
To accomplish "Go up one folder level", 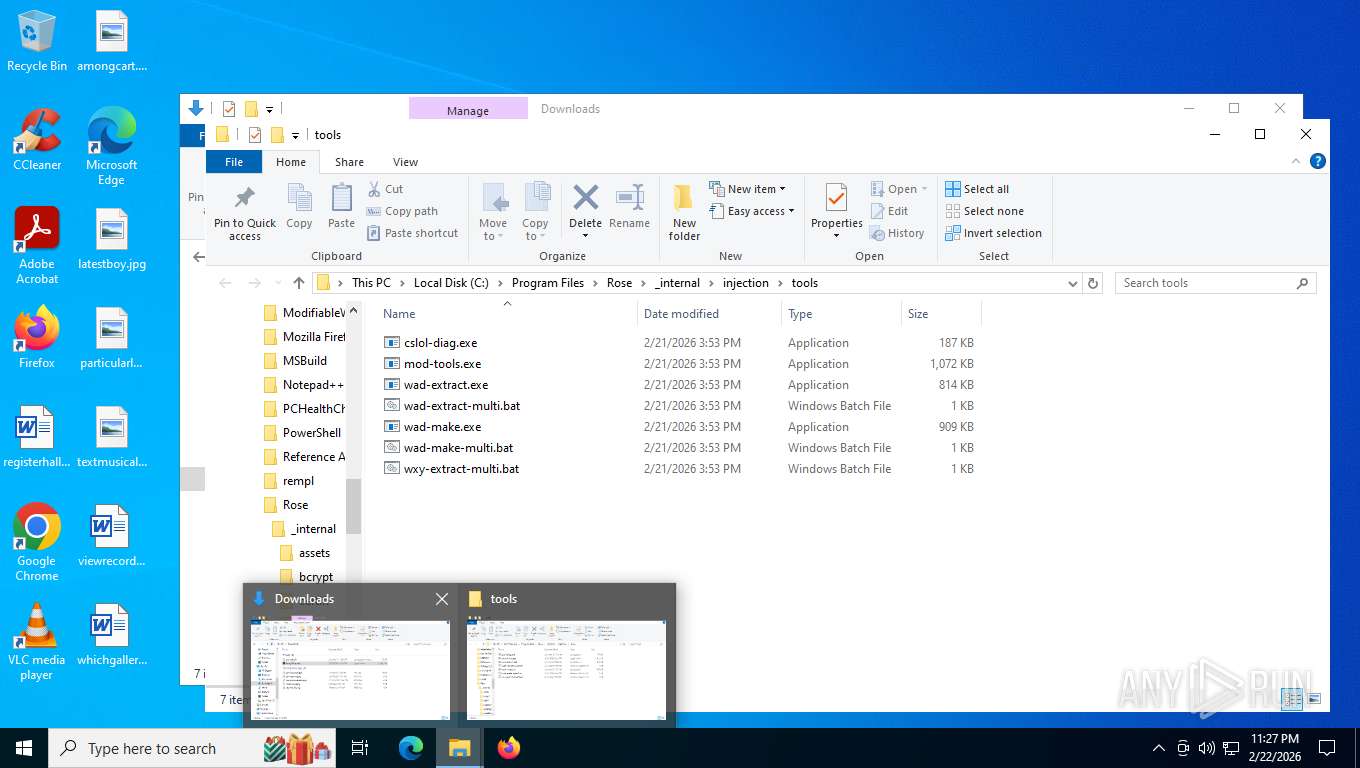I will point(299,283).
